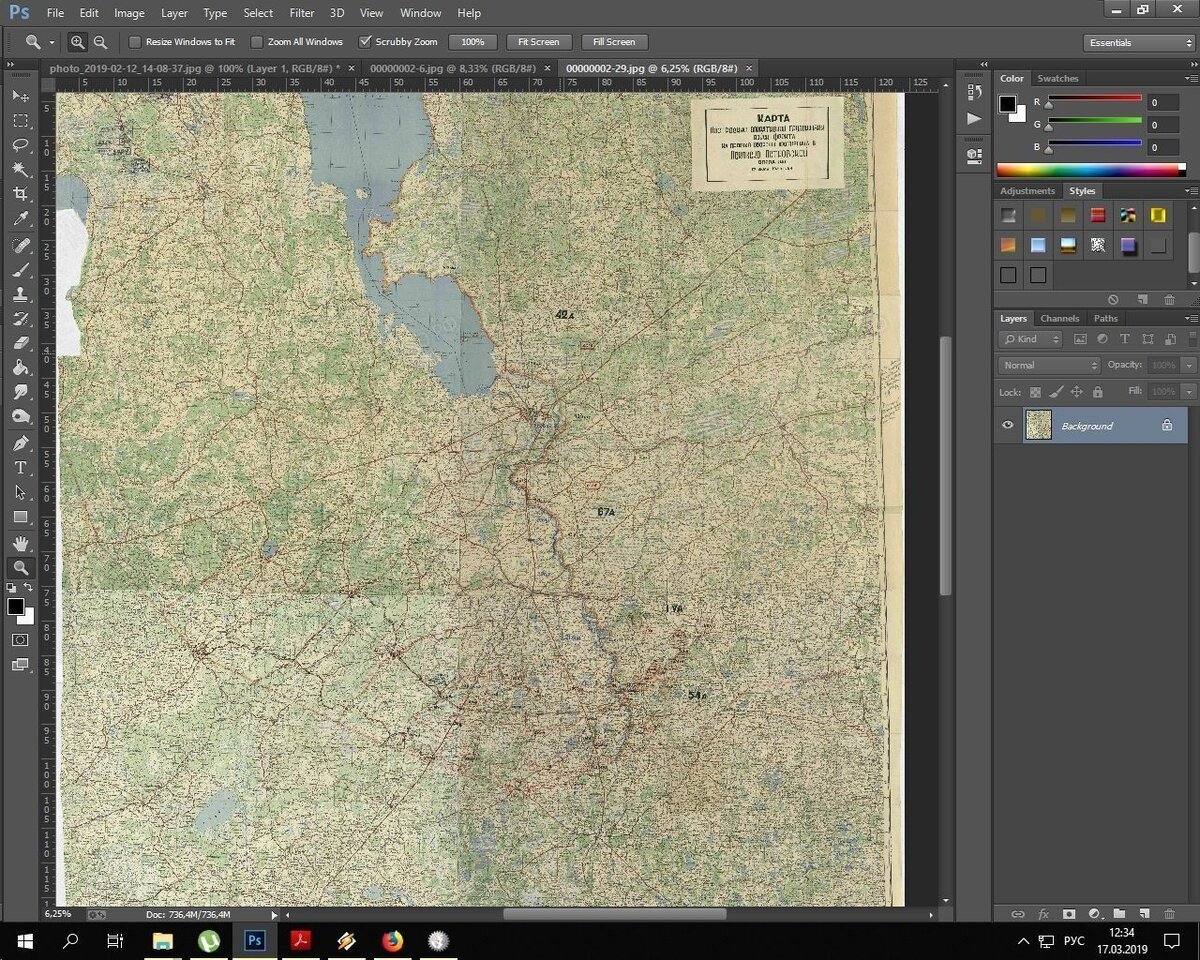Open the layer filter Kind dropdown
This screenshot has width=1200, height=960.
(x=1032, y=340)
